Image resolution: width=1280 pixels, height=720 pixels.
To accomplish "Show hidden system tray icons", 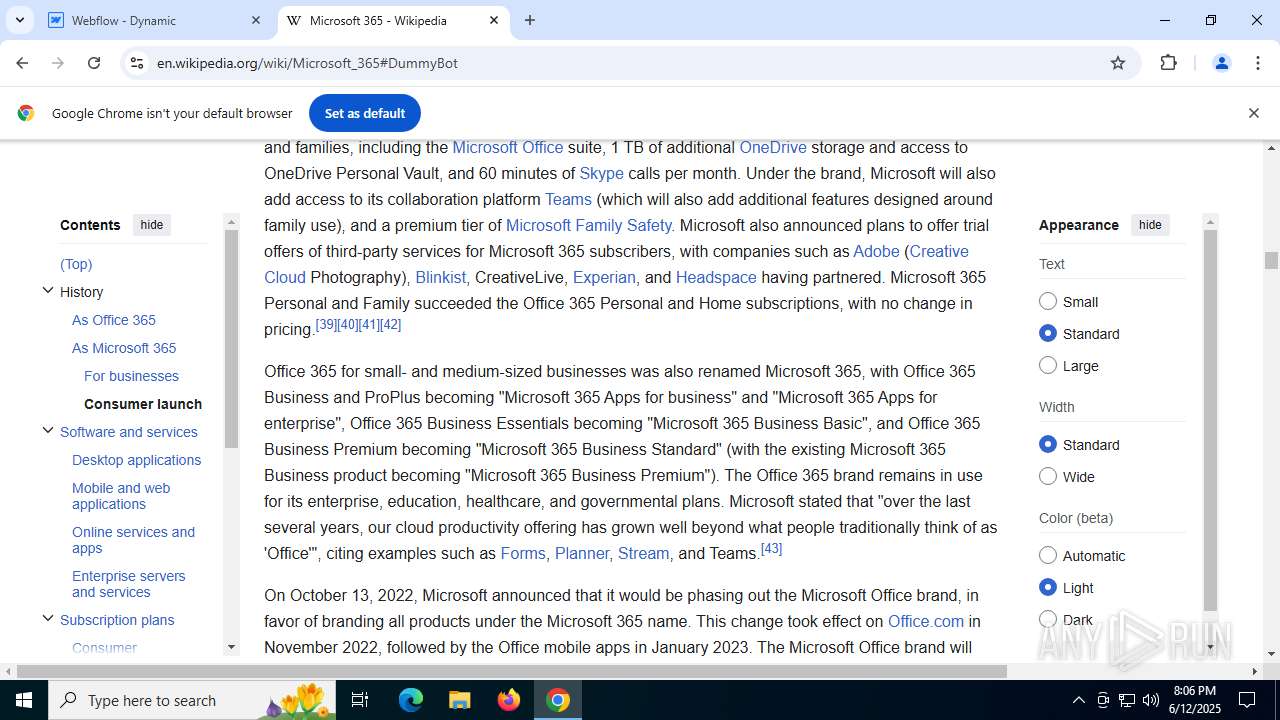I will 1078,700.
